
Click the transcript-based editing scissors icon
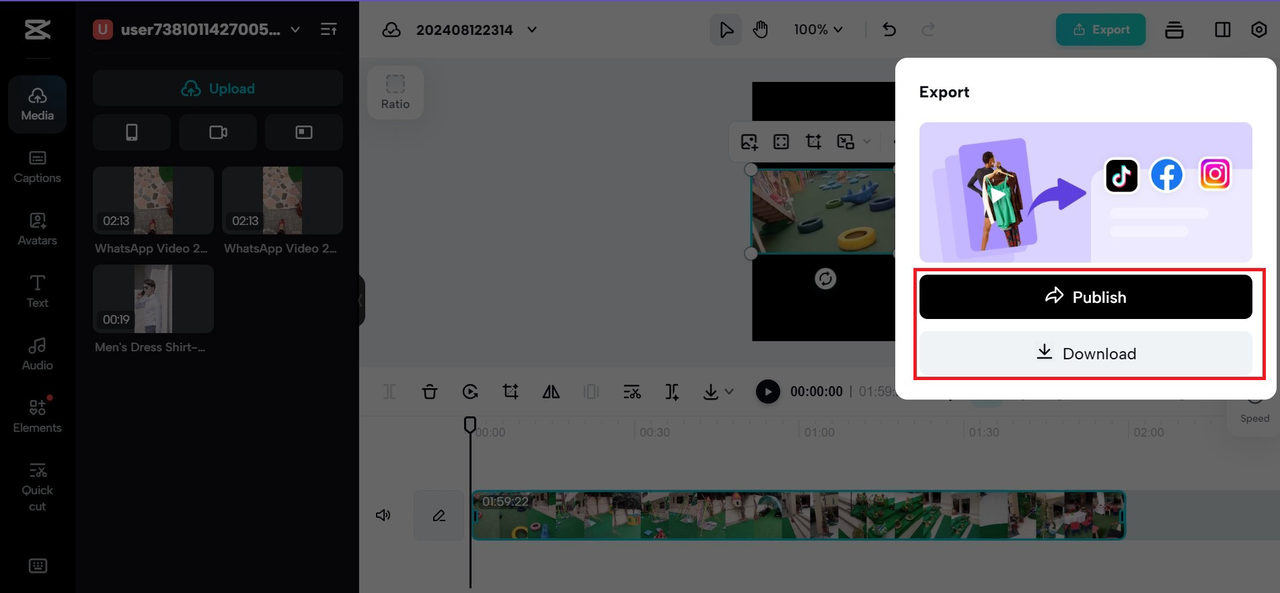(x=632, y=392)
